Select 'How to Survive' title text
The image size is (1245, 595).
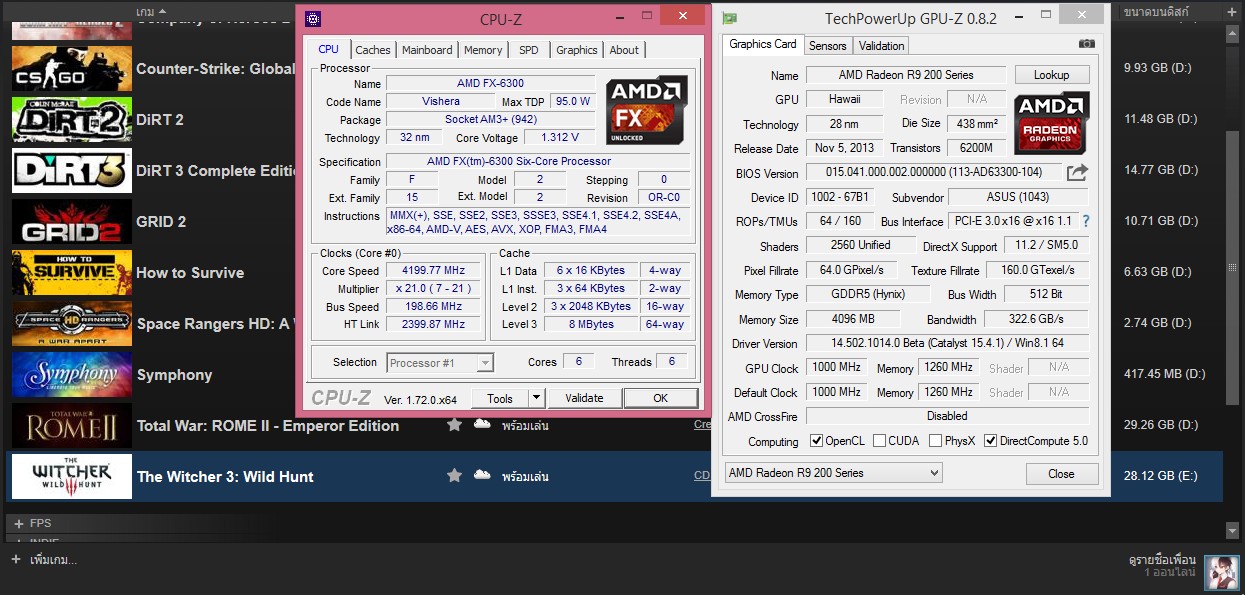[x=190, y=273]
